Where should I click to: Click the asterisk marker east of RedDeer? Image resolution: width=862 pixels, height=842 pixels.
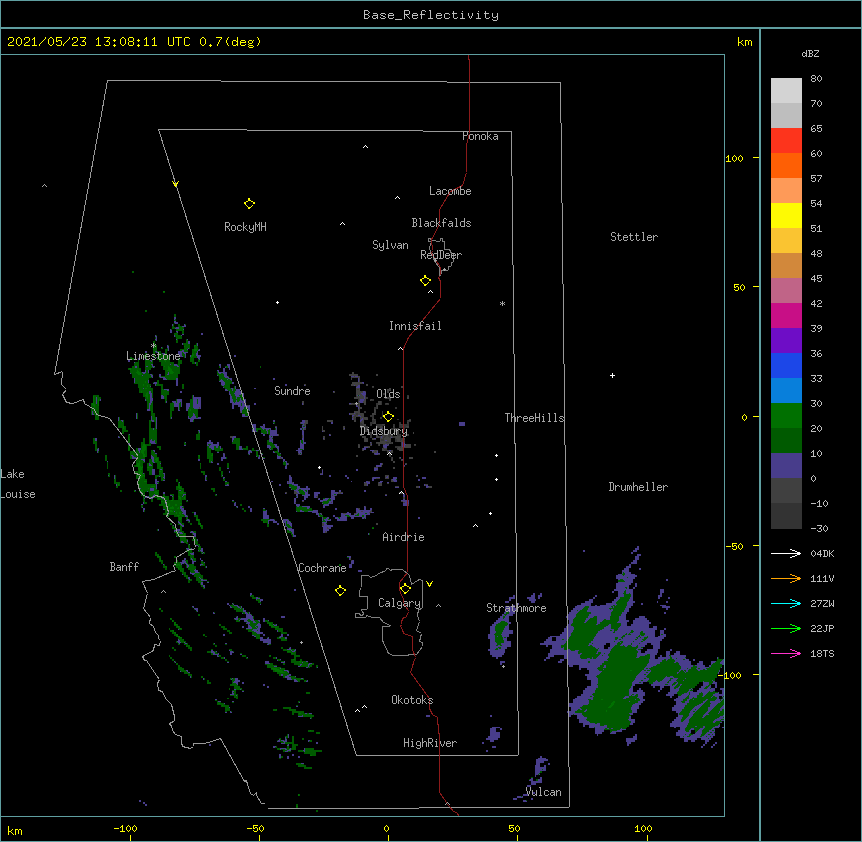tap(502, 304)
